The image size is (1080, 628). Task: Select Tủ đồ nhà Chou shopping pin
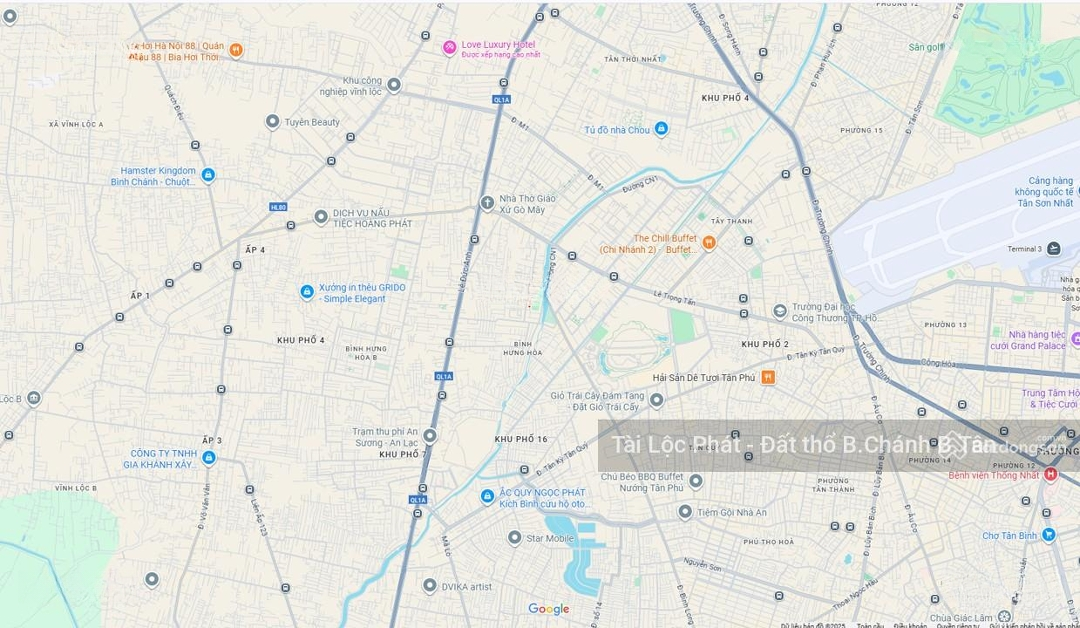(x=660, y=129)
